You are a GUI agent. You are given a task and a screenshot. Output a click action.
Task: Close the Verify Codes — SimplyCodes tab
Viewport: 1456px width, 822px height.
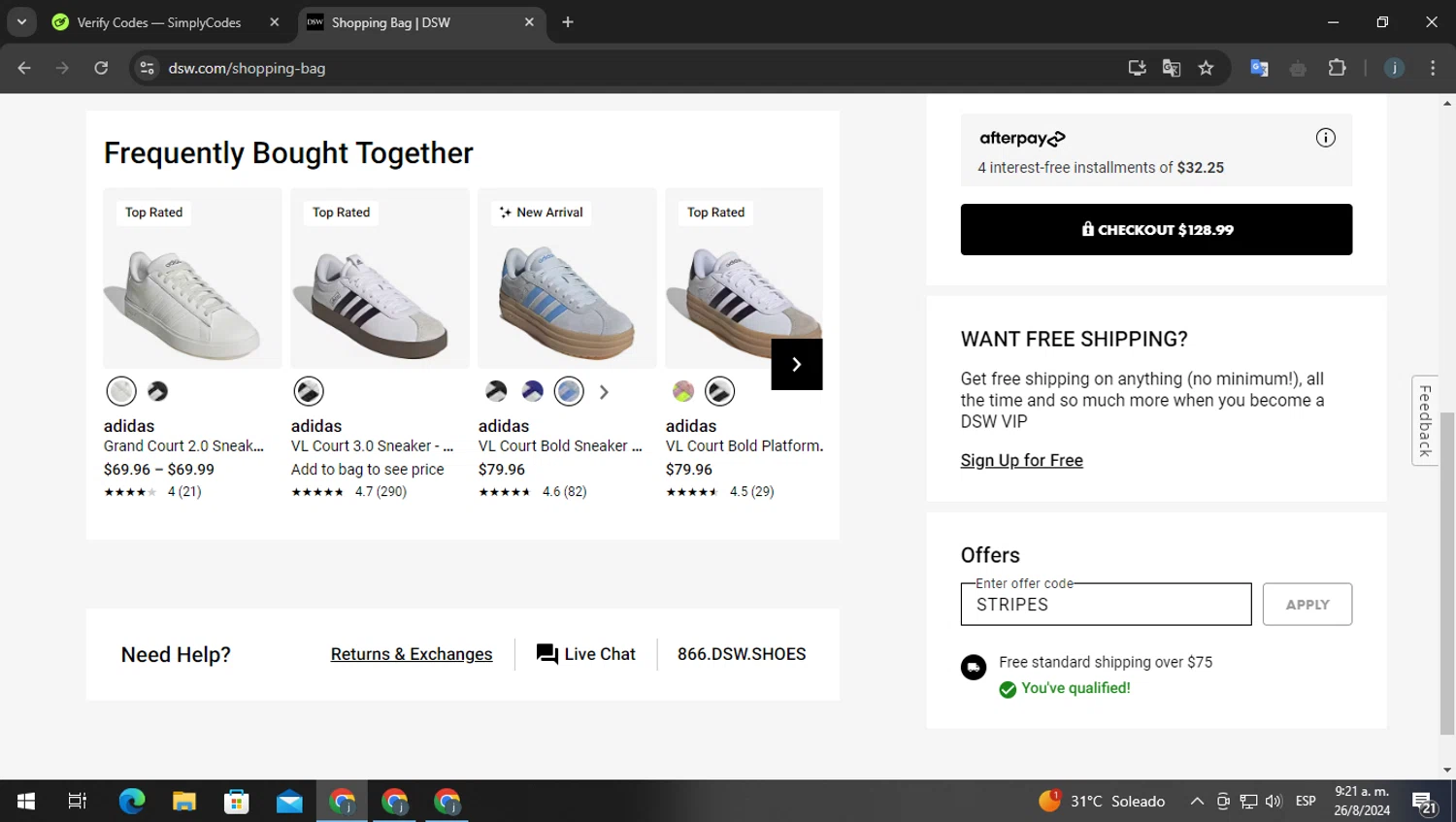tap(275, 22)
